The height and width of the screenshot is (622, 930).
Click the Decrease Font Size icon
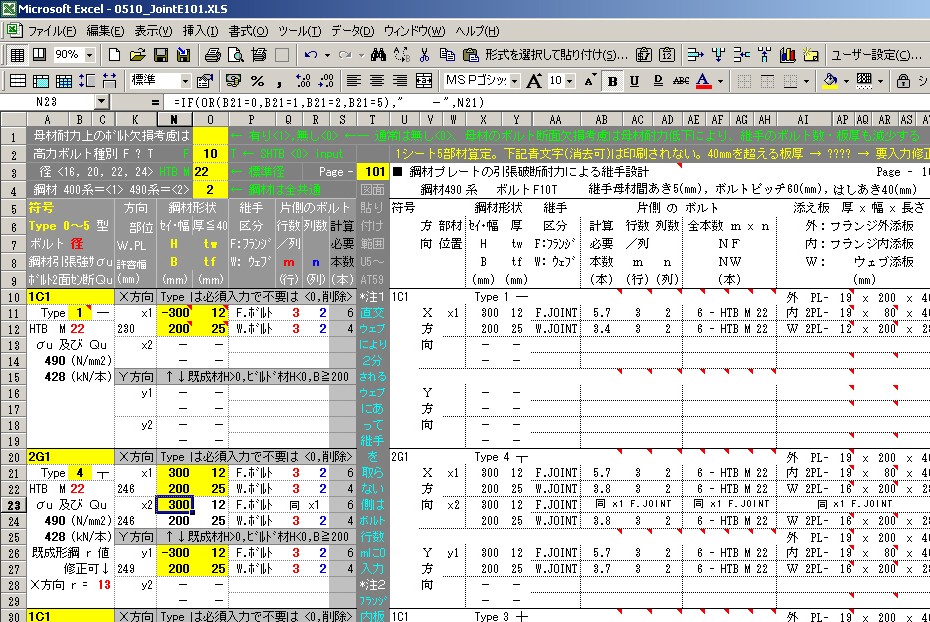589,81
